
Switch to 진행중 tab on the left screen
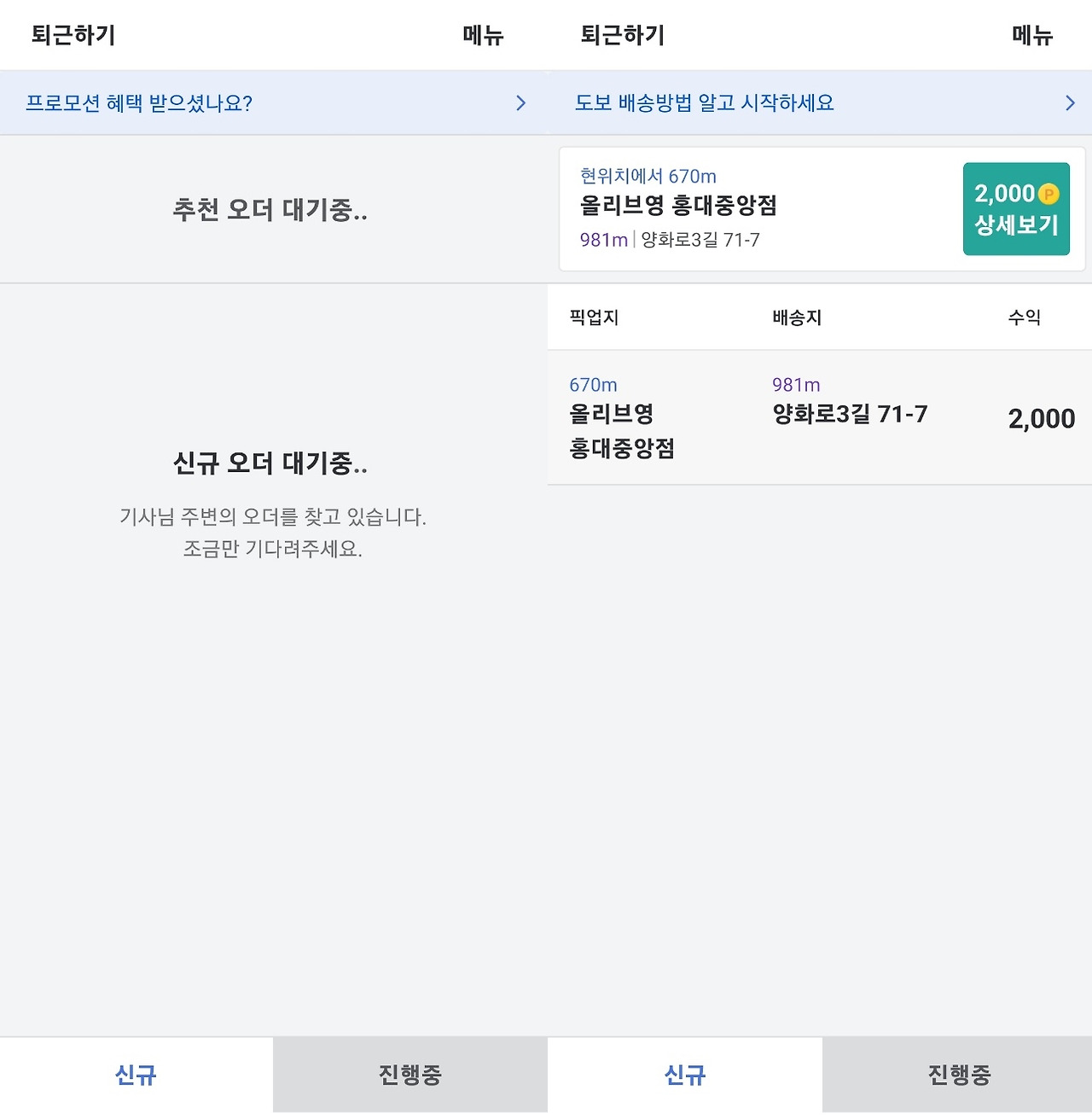coord(410,1074)
